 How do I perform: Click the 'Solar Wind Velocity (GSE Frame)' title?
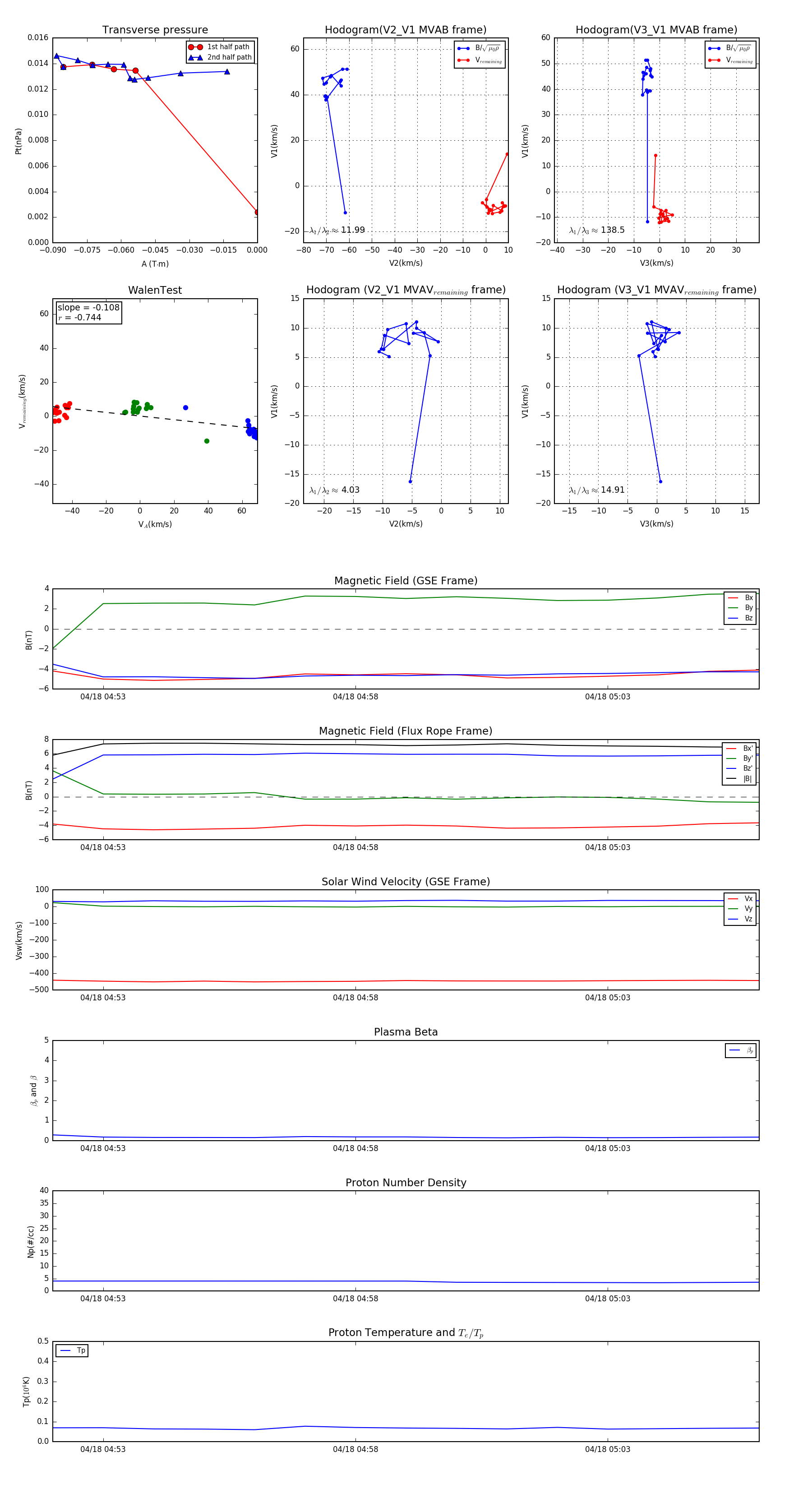point(406,882)
